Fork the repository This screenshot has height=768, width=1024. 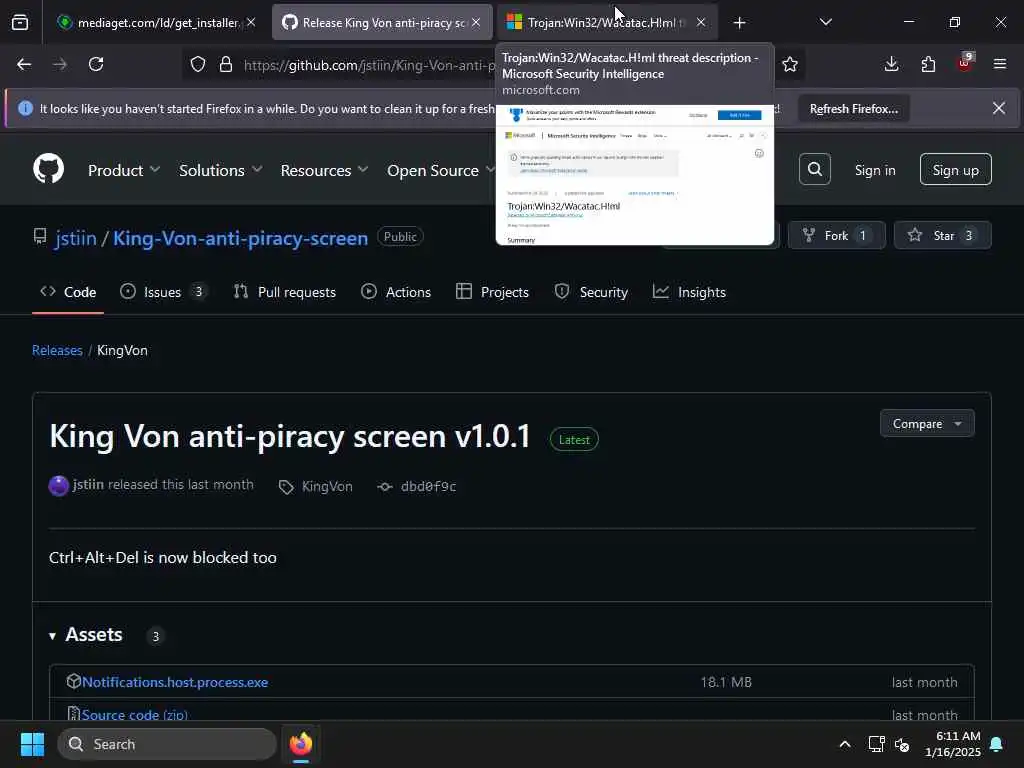837,235
